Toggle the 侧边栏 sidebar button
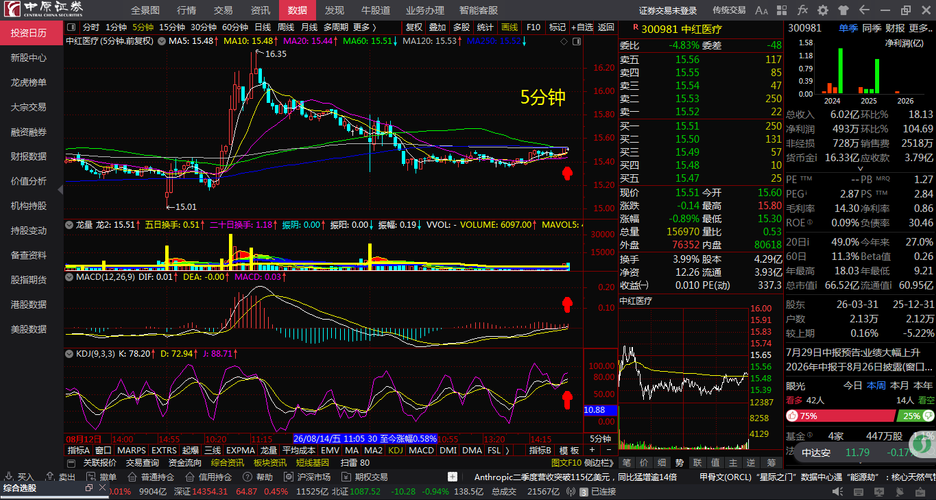The width and height of the screenshot is (936, 500). (x=599, y=462)
